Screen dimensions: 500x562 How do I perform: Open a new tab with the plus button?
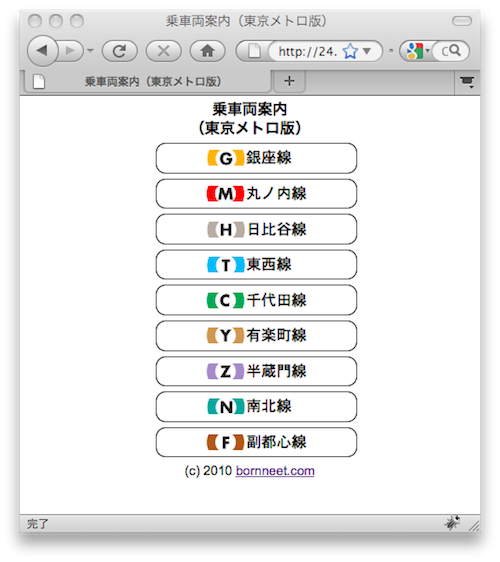[289, 81]
